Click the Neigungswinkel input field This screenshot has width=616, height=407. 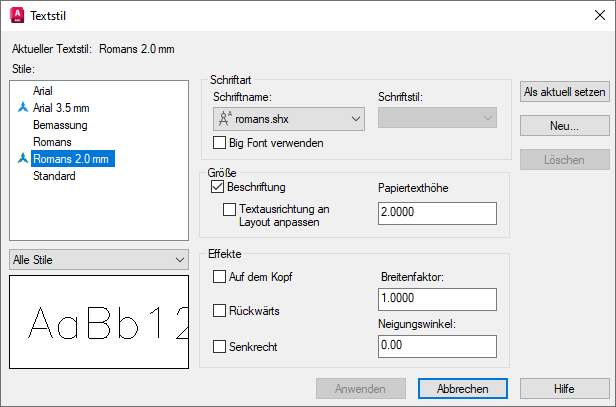[437, 346]
